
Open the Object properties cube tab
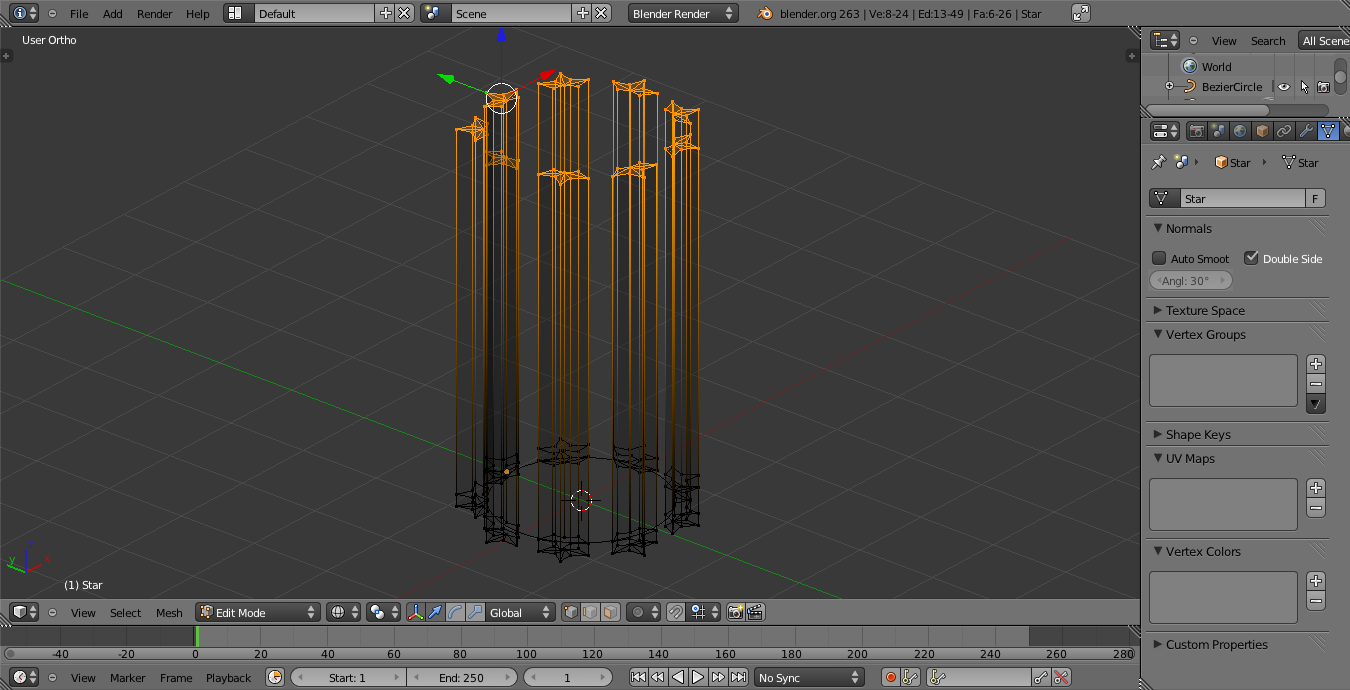(1262, 131)
